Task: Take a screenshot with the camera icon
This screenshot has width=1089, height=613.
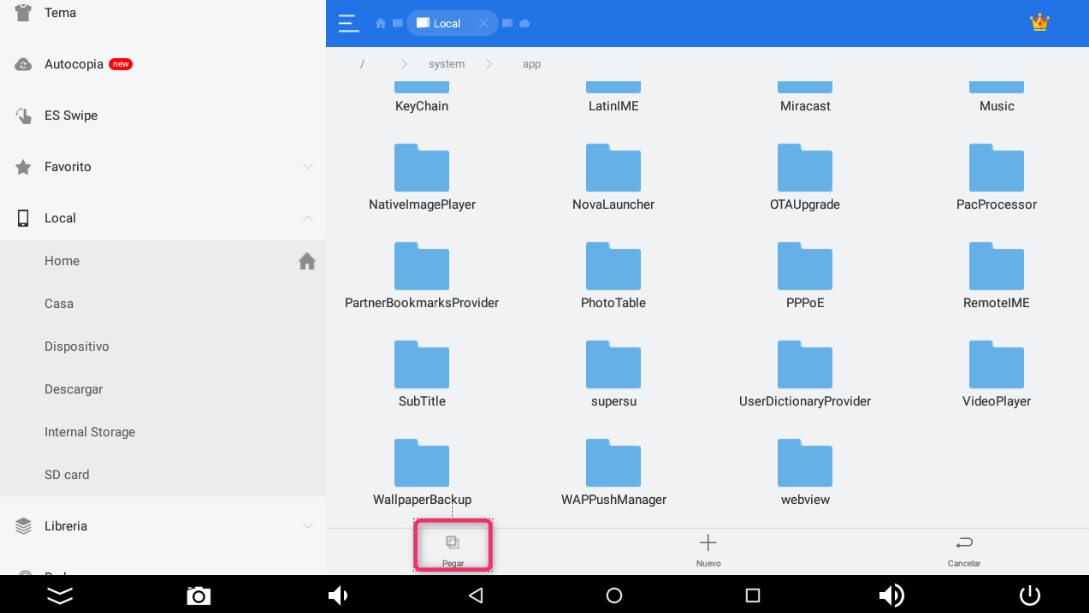Action: (x=199, y=596)
